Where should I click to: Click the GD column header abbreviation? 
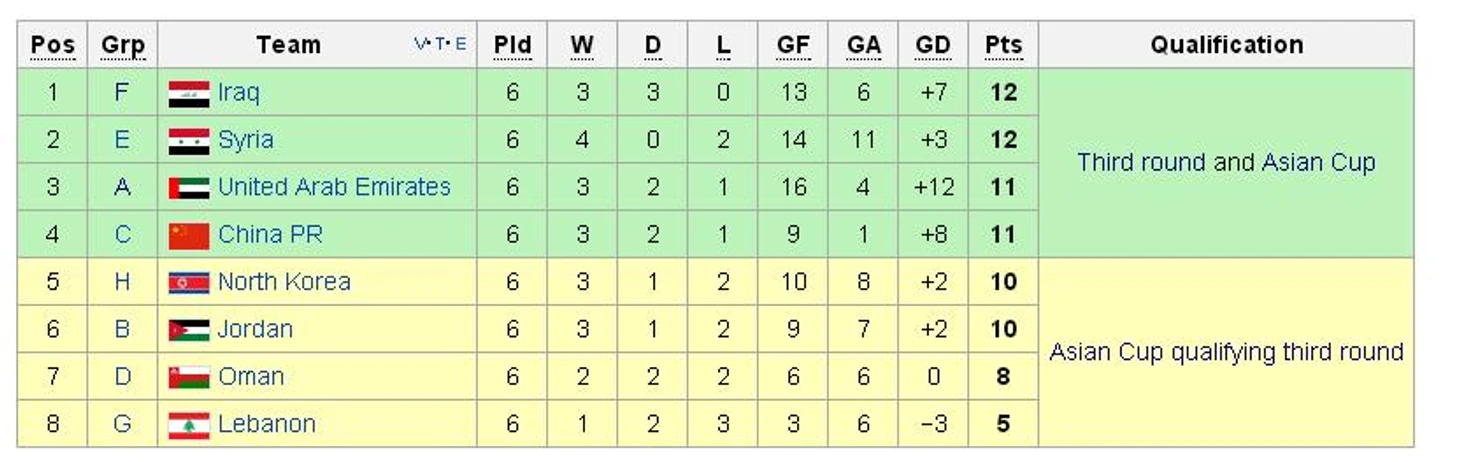(x=933, y=45)
